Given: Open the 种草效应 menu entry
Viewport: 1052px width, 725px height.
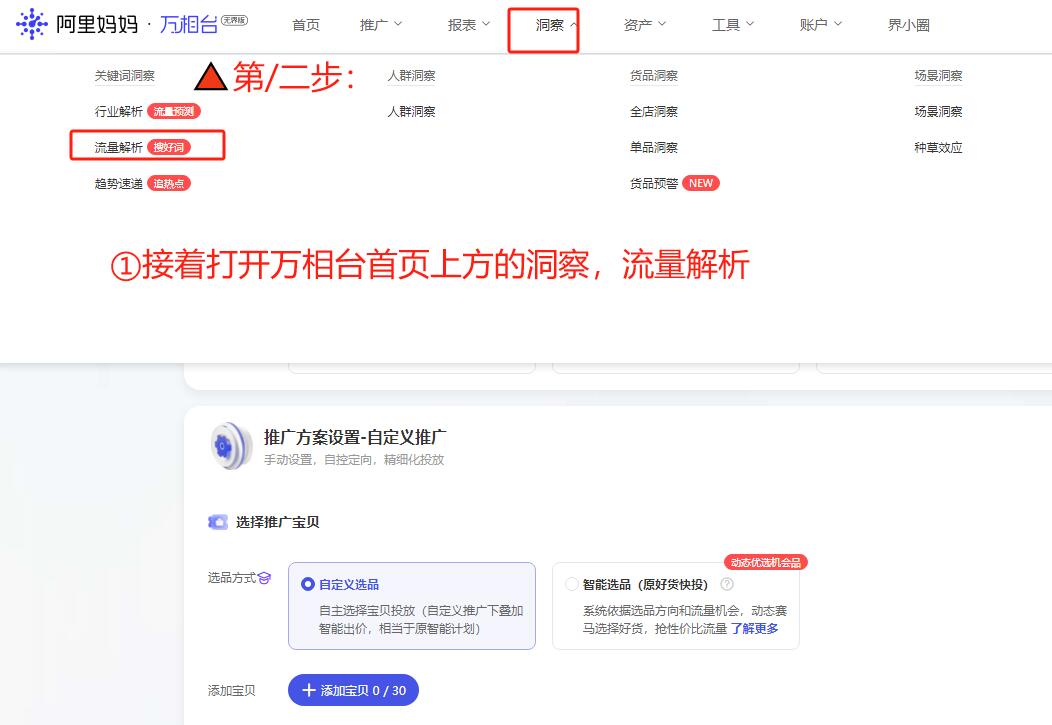Looking at the screenshot, I should tap(938, 147).
